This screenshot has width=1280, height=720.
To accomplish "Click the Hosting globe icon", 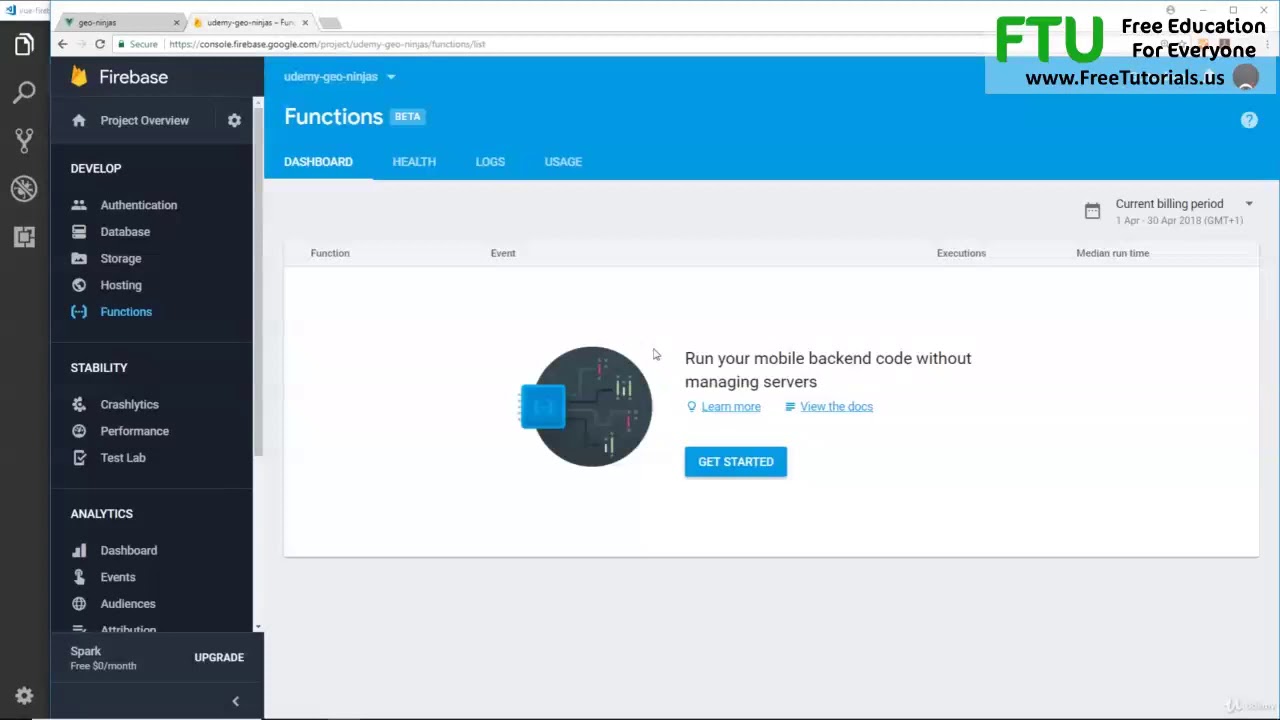I will pos(79,285).
